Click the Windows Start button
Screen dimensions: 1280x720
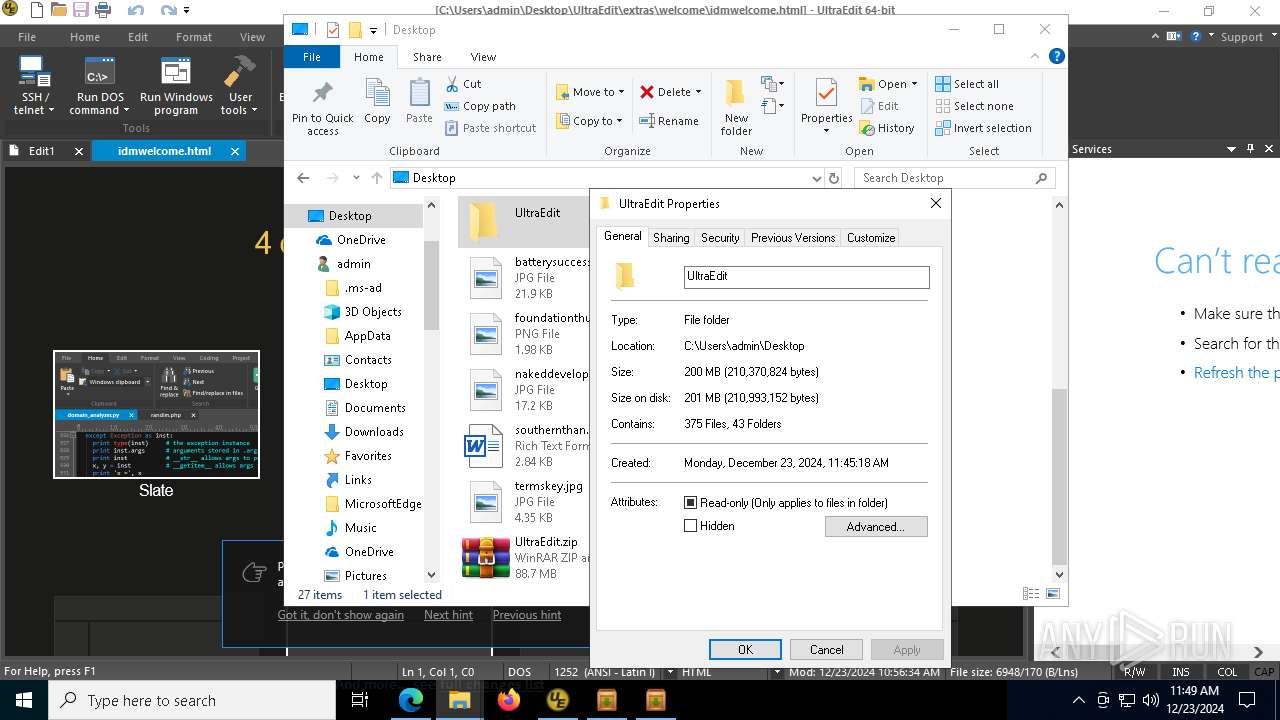tap(23, 700)
